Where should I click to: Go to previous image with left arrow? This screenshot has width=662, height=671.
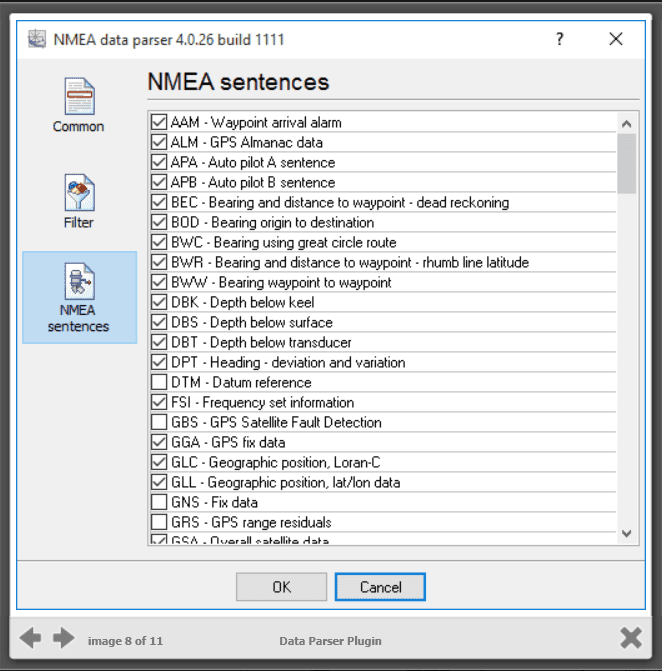31,638
